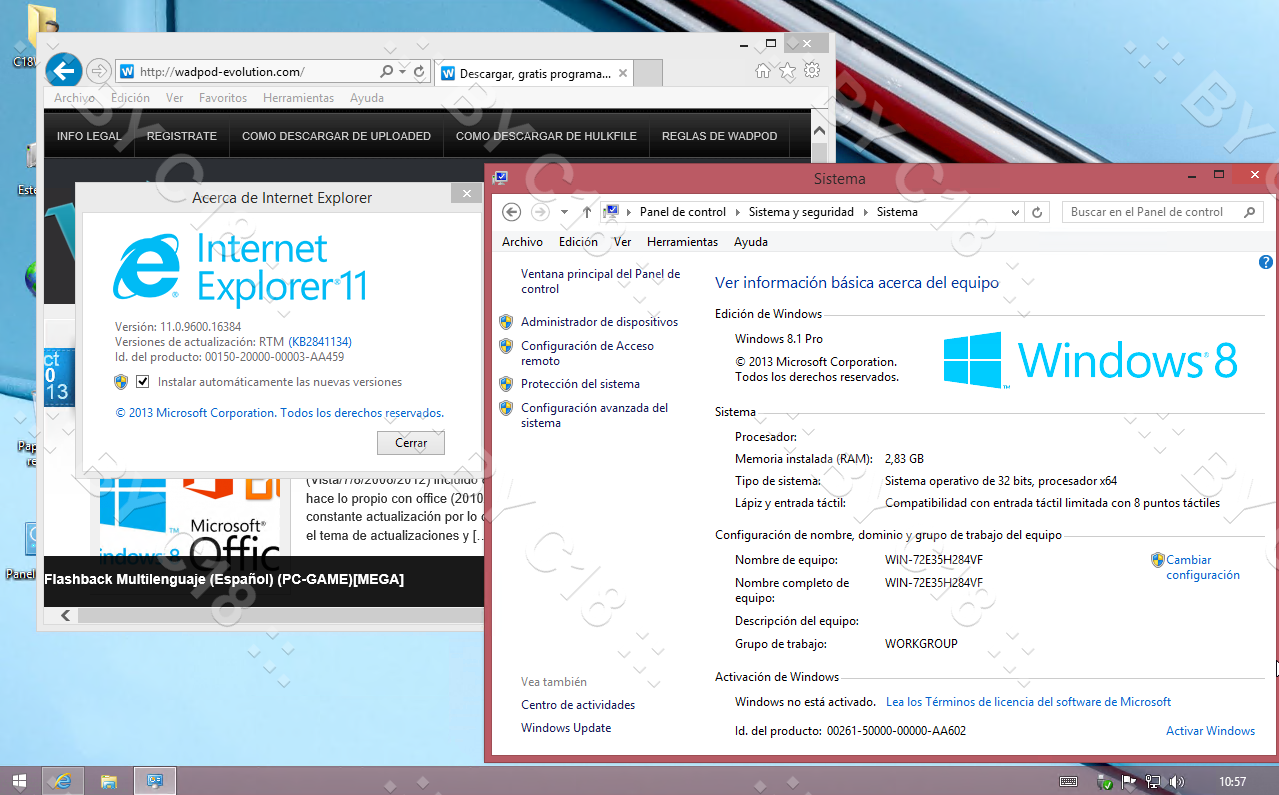Click the '© 2013 Microsoft Corporation' link

pyautogui.click(x=279, y=413)
